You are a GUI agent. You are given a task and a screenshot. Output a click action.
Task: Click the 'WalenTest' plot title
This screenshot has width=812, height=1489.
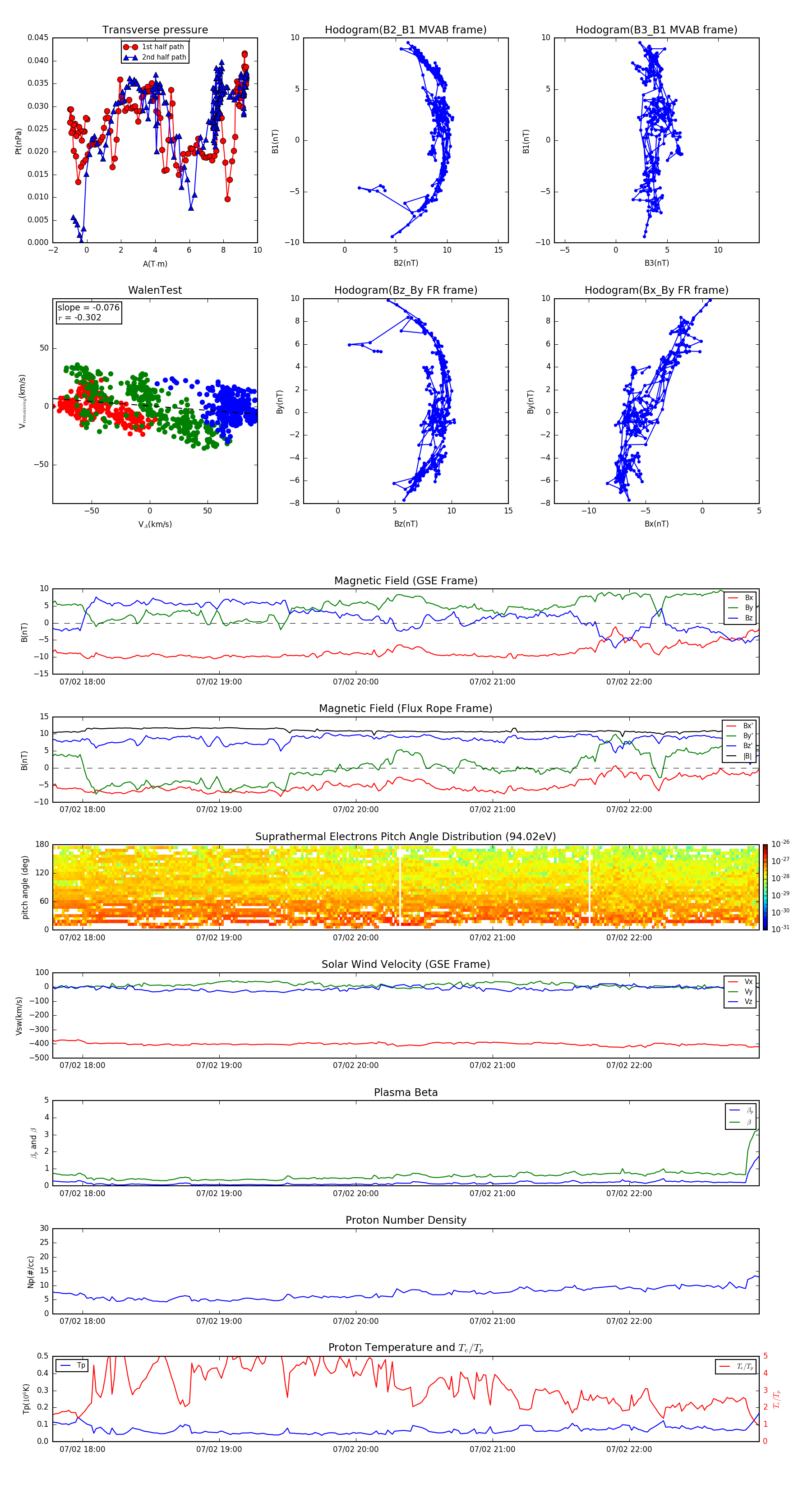pyautogui.click(x=155, y=290)
